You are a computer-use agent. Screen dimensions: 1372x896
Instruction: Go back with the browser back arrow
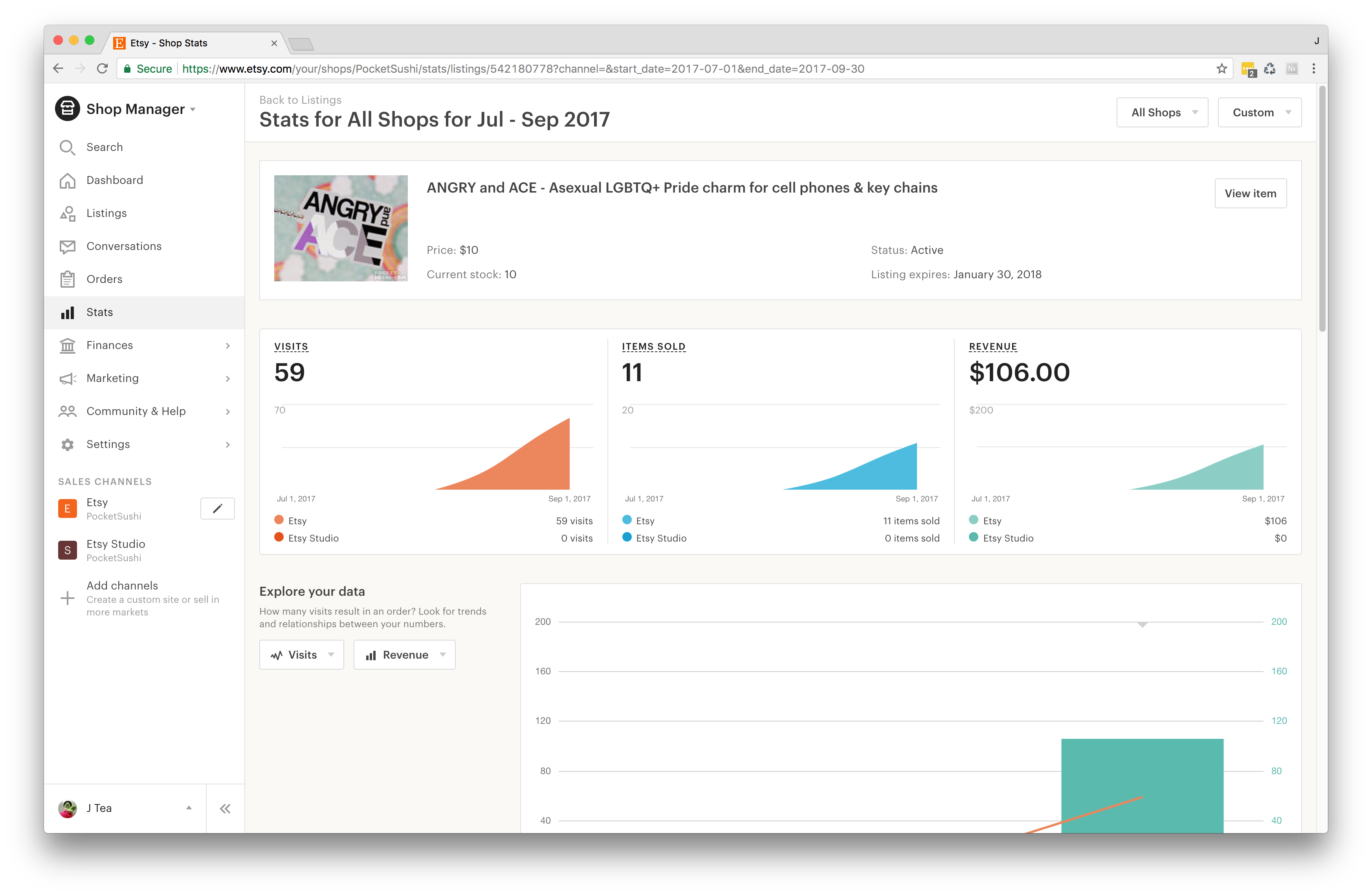(58, 69)
